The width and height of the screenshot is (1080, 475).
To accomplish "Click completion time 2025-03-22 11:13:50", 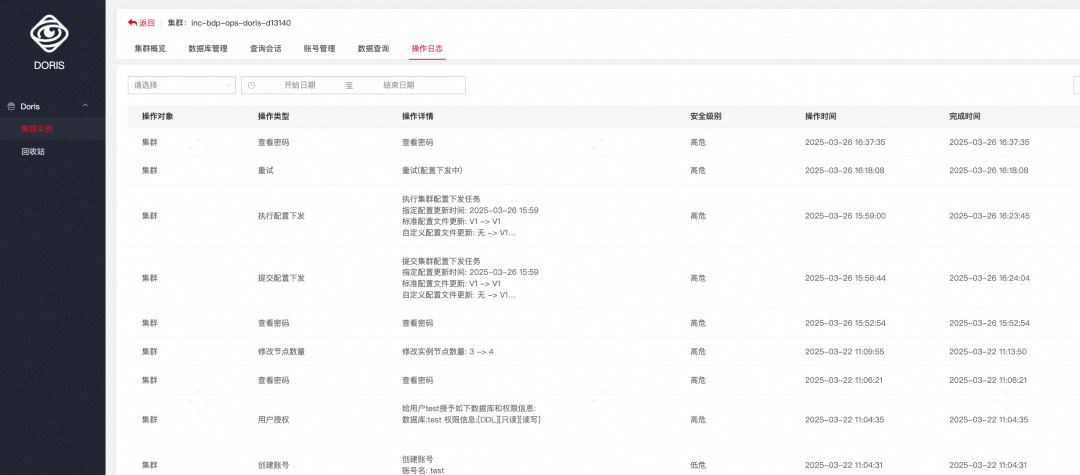I will pos(989,351).
